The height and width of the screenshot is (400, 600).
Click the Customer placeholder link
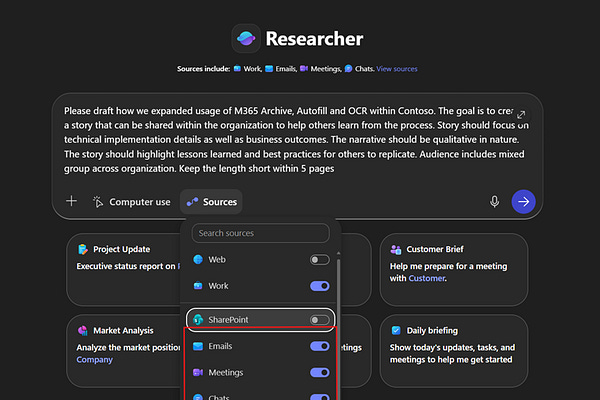pyautogui.click(x=427, y=278)
